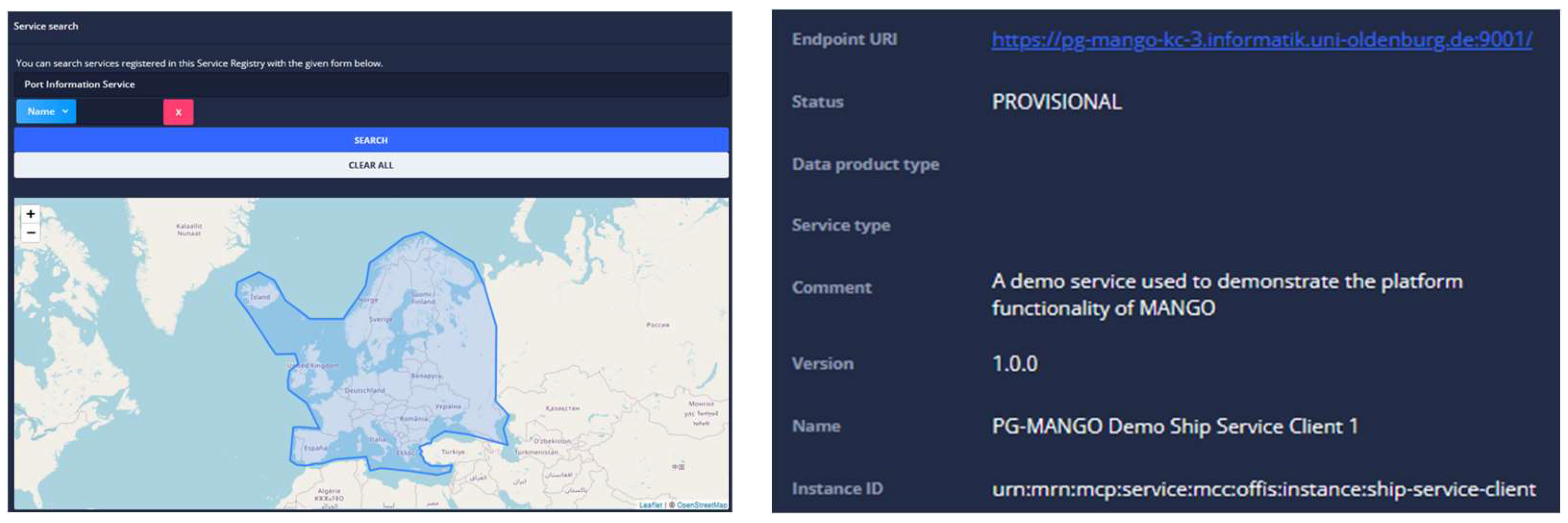Click the PG-MANGO Demo Ship Service Client name

pos(1174,426)
